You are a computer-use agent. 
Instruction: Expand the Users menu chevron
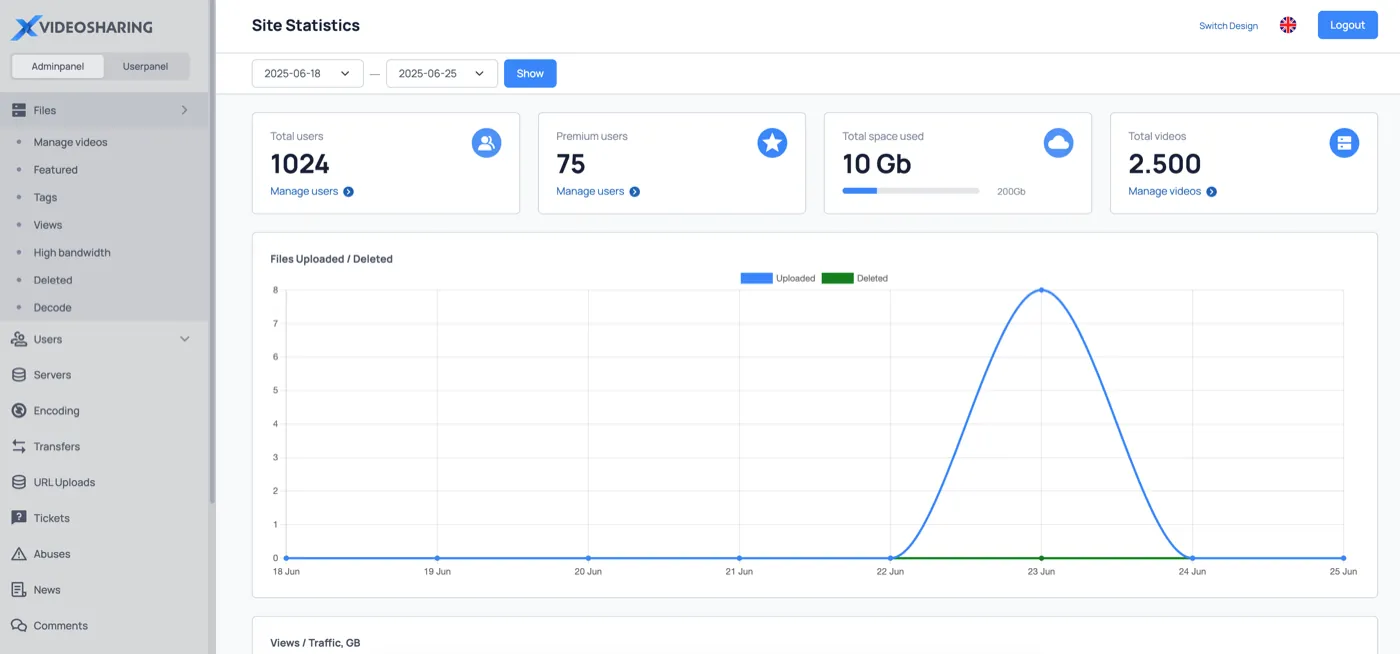(184, 339)
